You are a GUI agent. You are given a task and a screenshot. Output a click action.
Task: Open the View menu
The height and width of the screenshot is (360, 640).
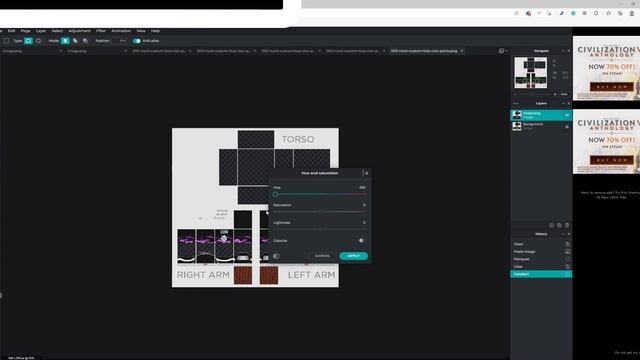[x=141, y=31]
